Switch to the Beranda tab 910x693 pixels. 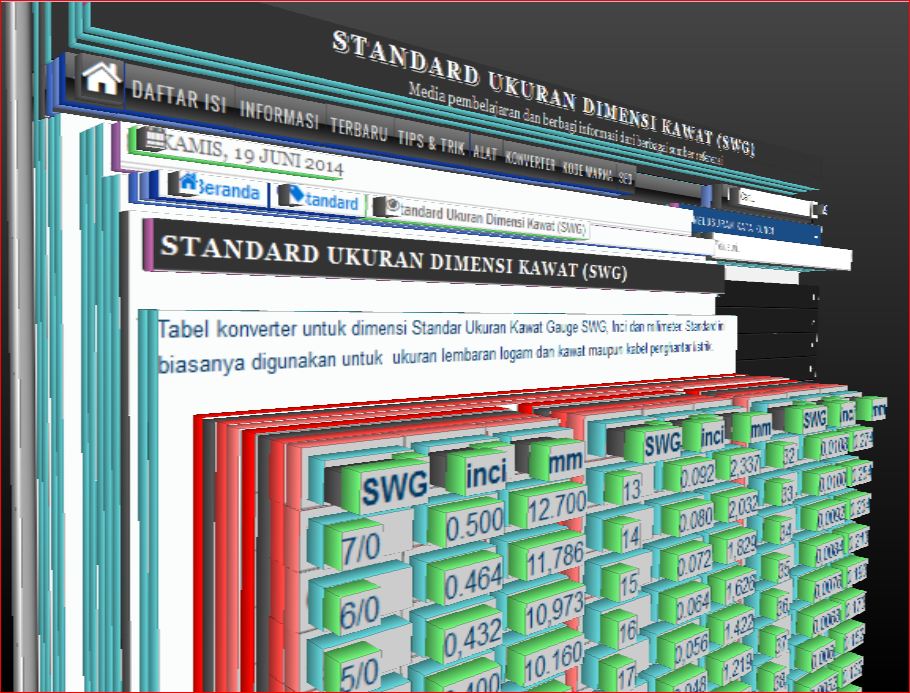click(x=230, y=188)
